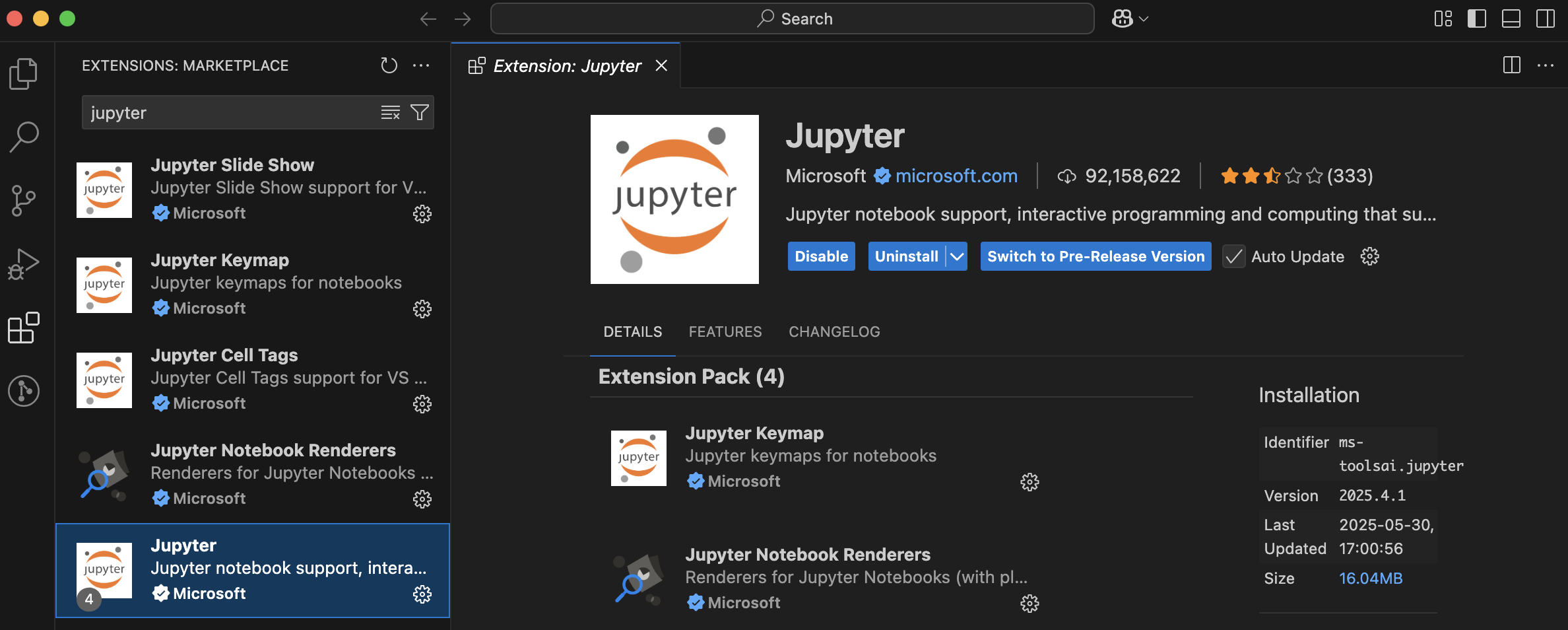Open the Search view in the activity bar
The width and height of the screenshot is (1568, 630).
pos(24,137)
